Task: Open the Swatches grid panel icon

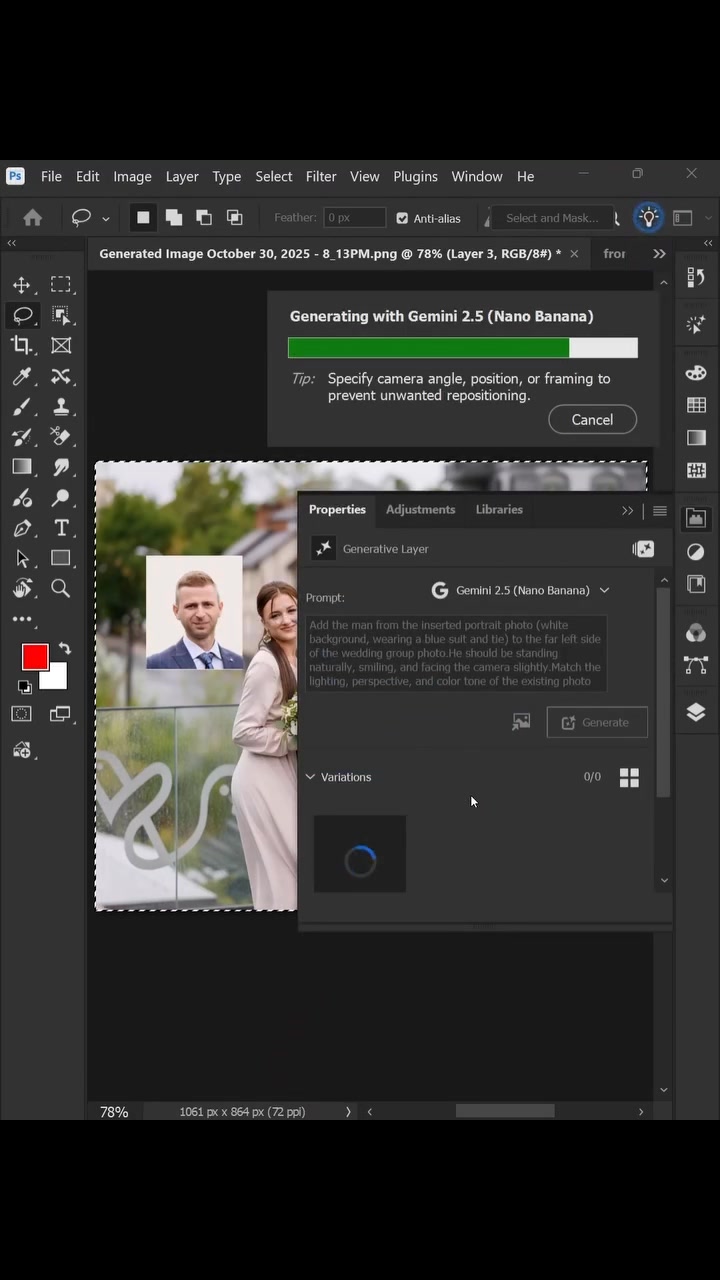Action: coord(696,405)
